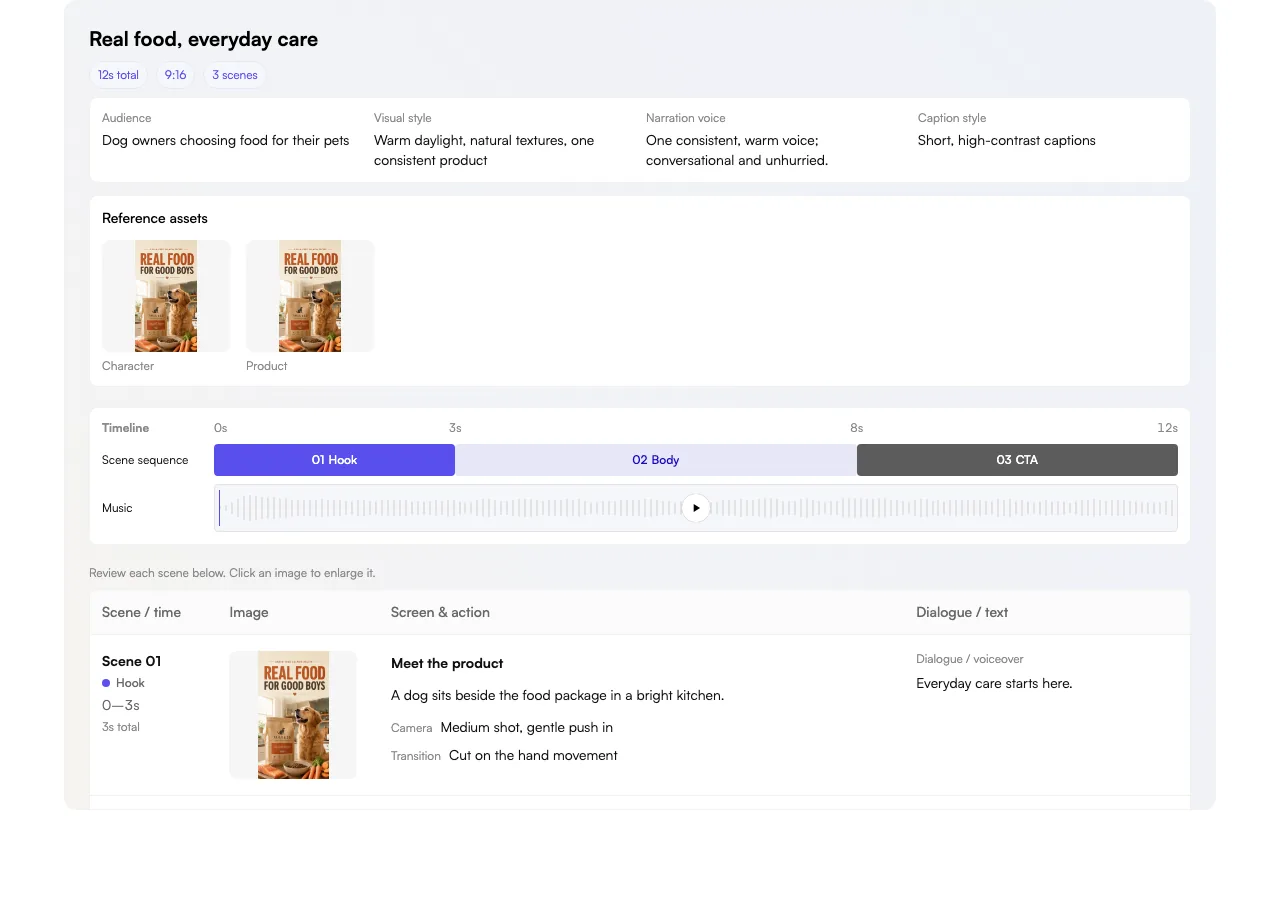Select the 01 Hook scene block

click(334, 460)
